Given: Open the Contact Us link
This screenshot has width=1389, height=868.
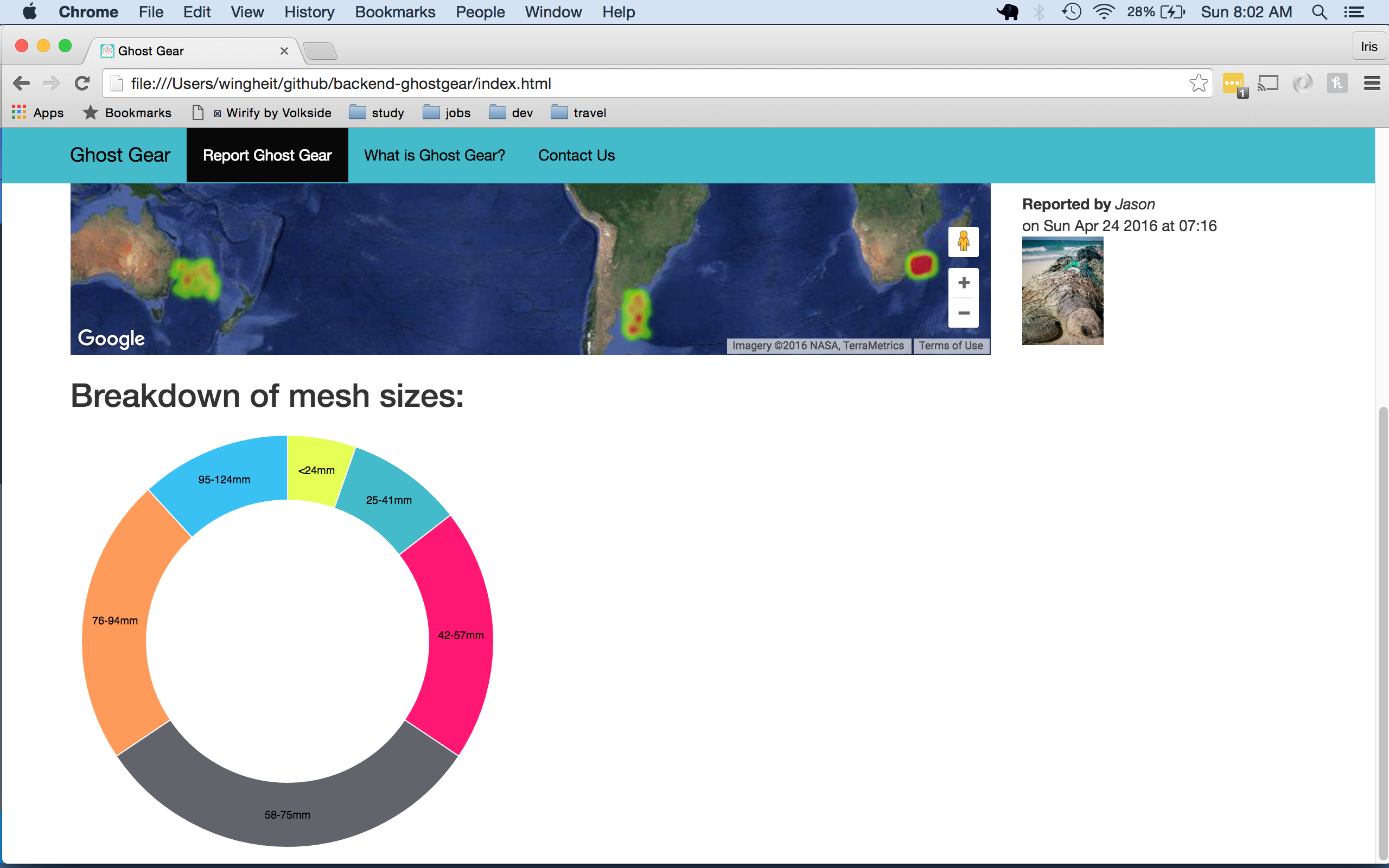Looking at the screenshot, I should tap(576, 156).
